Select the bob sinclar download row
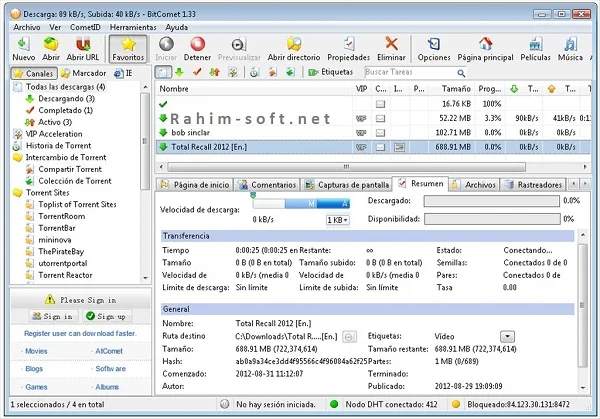The height and width of the screenshot is (419, 600). pyautogui.click(x=373, y=133)
